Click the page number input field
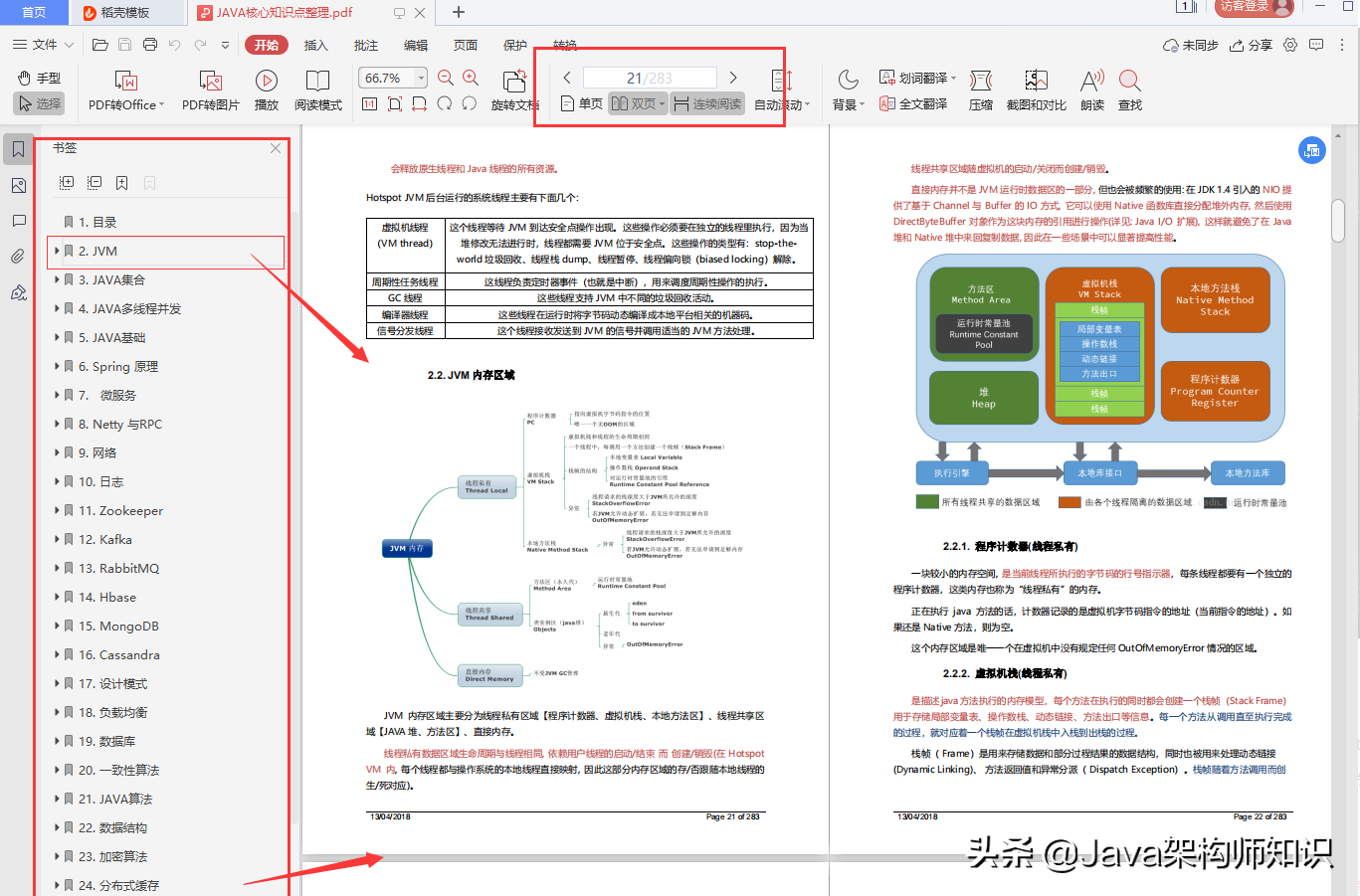The image size is (1360, 896). (649, 78)
